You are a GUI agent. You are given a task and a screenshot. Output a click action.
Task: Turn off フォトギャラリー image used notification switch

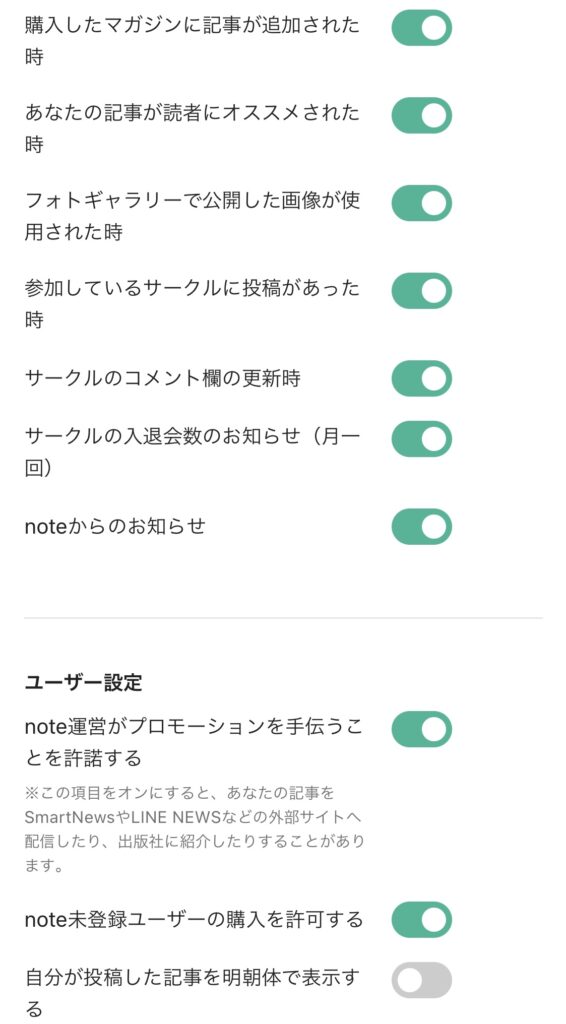[x=422, y=203]
